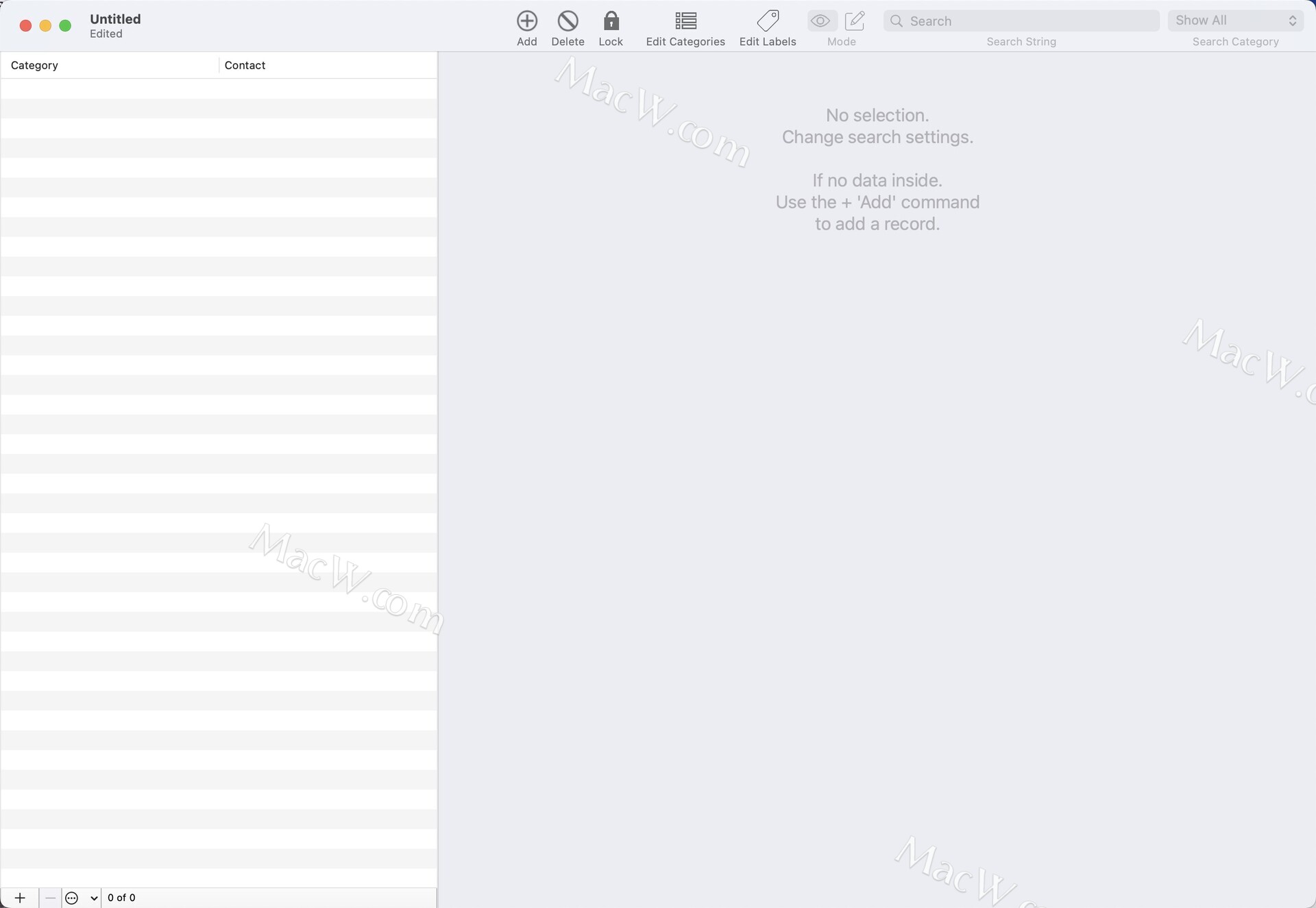Click the Untitled window title
Screen dimensions: 1316x908
[115, 19]
